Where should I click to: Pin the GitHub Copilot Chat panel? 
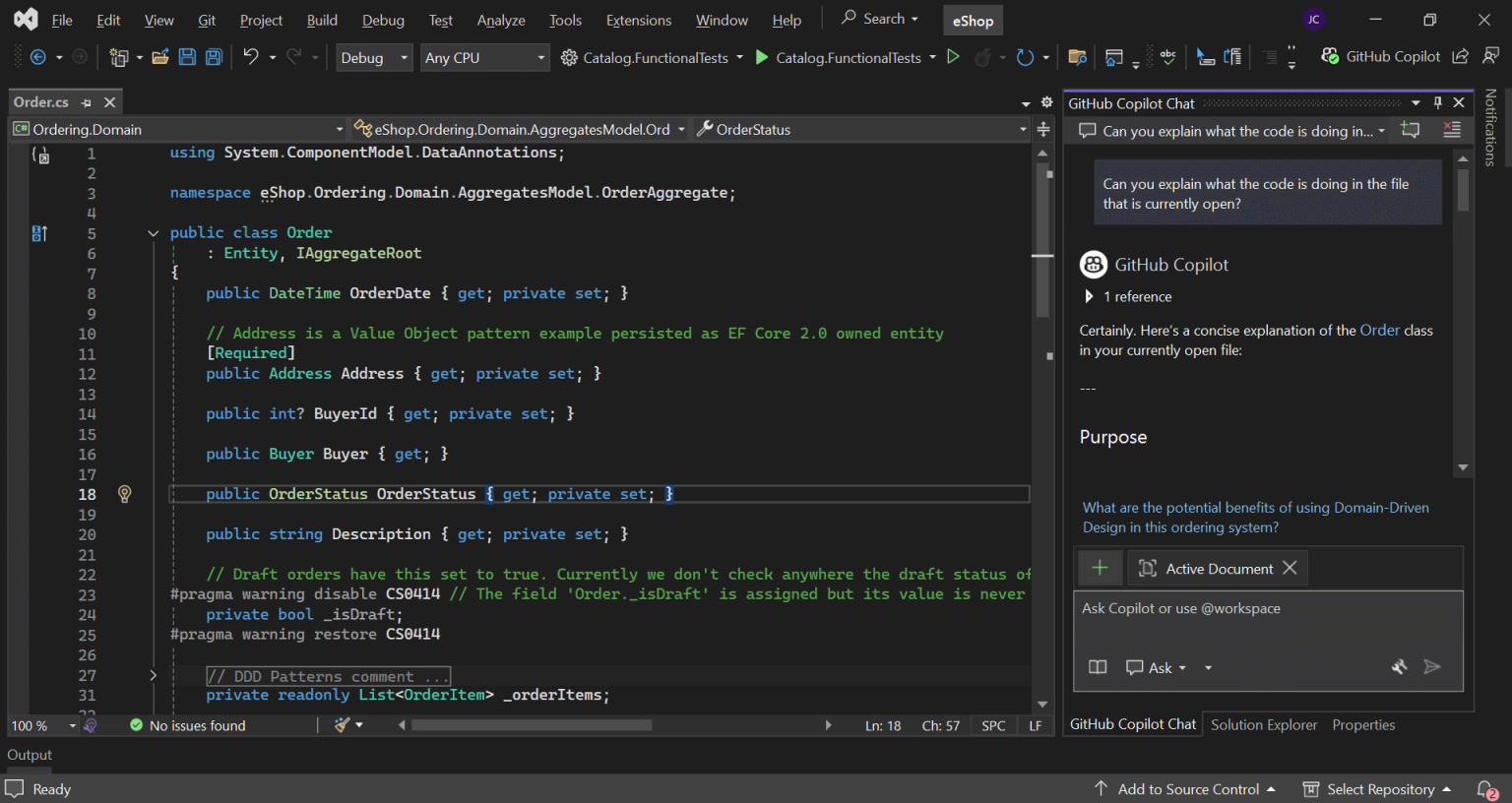click(1436, 101)
